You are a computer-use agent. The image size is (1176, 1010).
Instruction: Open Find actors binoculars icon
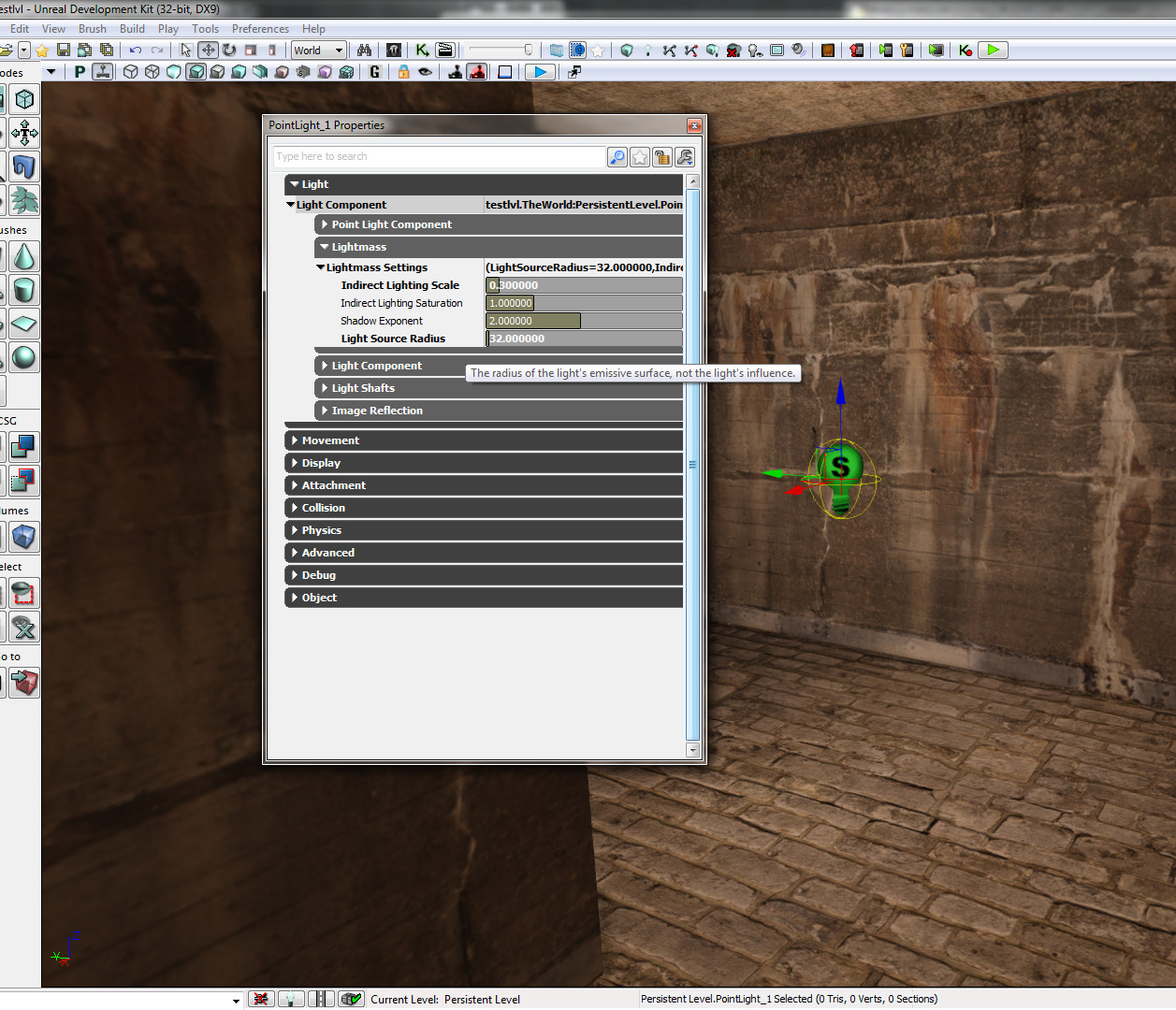[364, 50]
